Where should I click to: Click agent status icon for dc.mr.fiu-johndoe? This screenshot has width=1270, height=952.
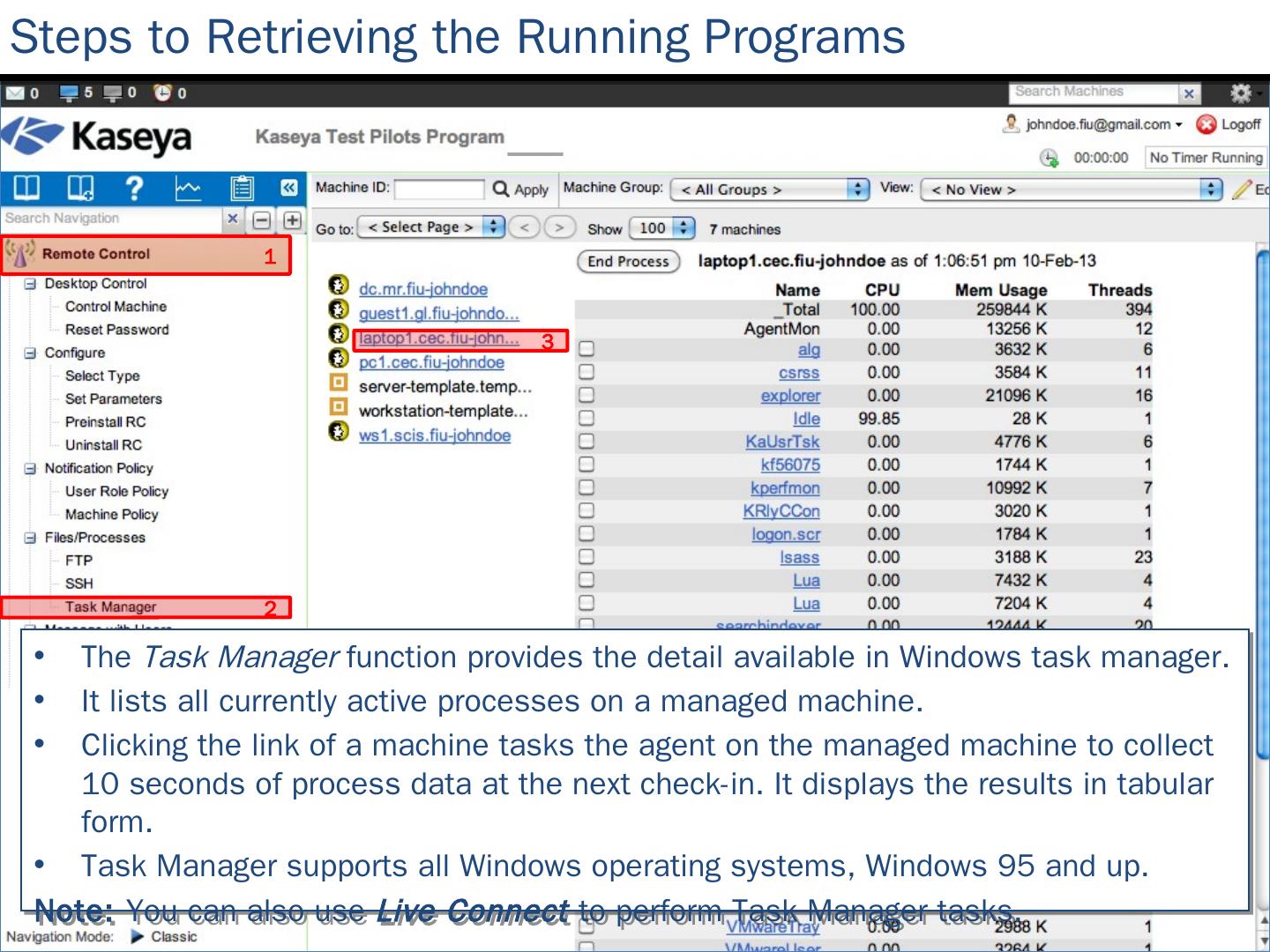point(338,285)
